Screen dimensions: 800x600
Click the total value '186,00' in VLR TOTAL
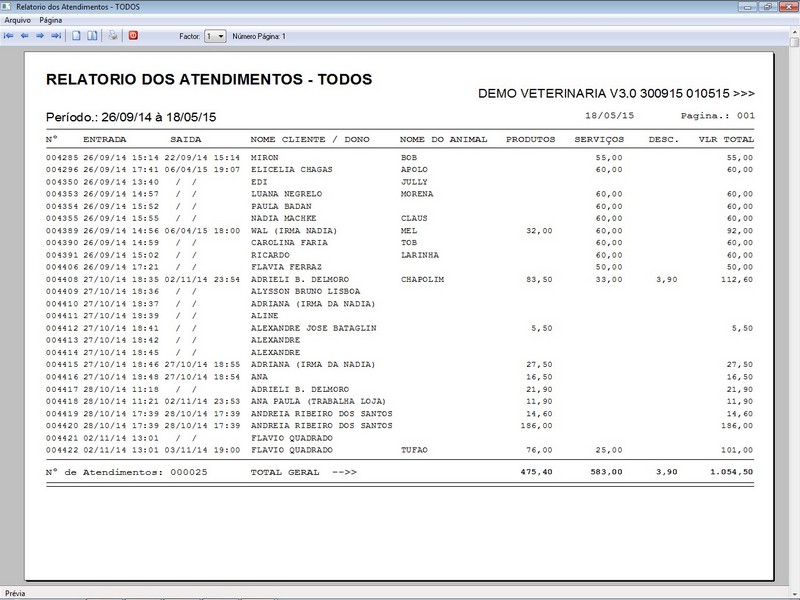point(737,426)
